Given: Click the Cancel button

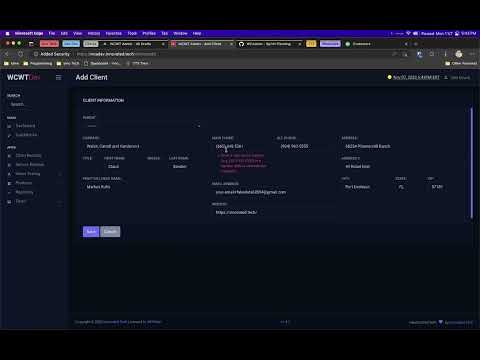Looking at the screenshot, I should click(x=110, y=232).
